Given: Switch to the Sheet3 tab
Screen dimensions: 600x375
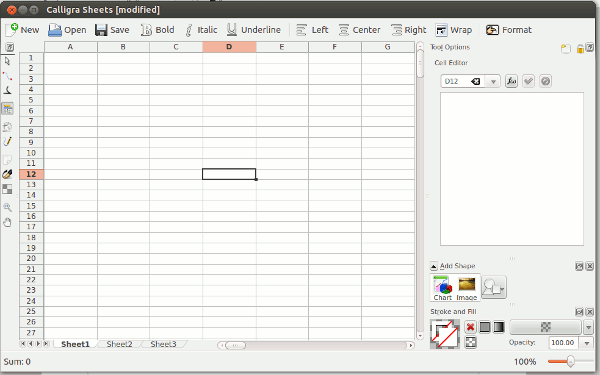Looking at the screenshot, I should (163, 344).
